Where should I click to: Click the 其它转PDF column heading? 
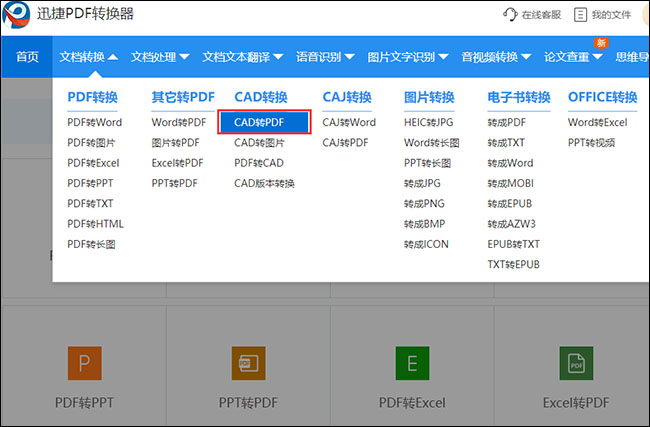coord(183,97)
